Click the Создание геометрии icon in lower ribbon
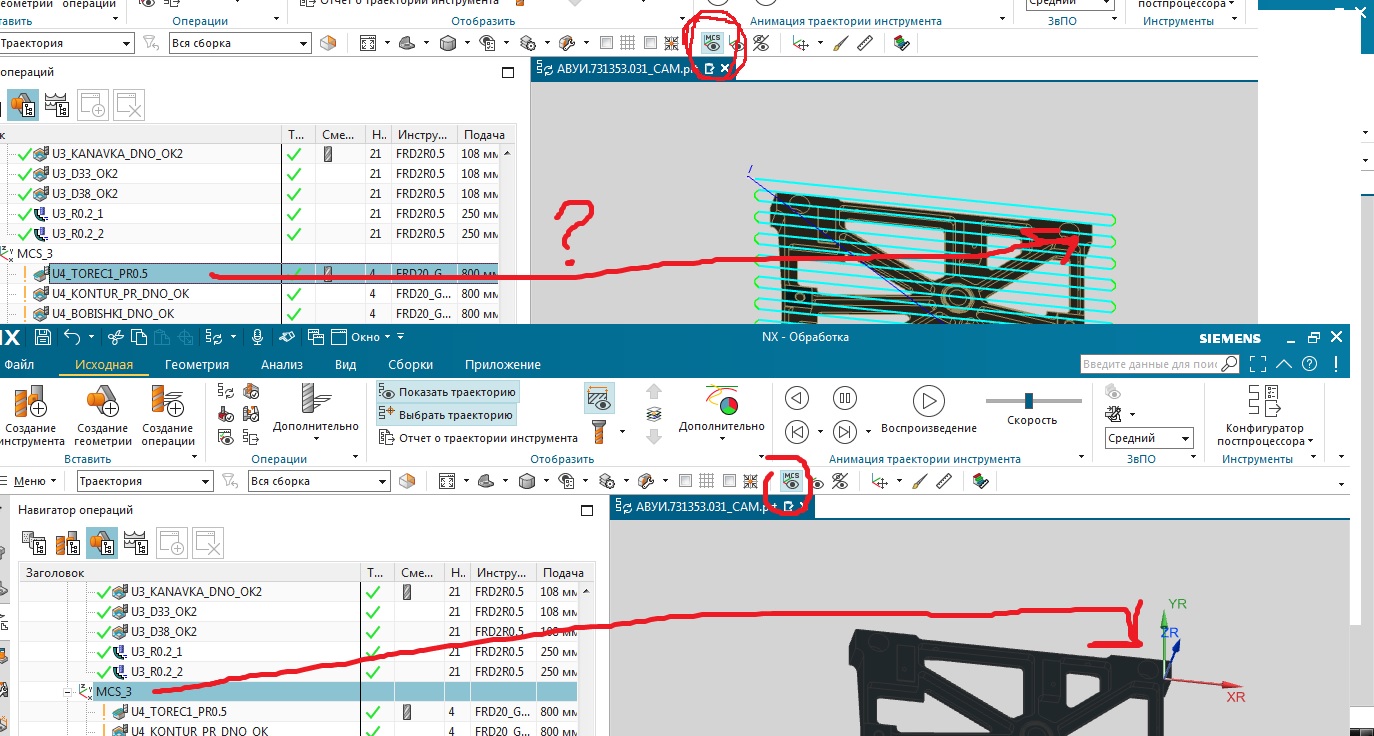This screenshot has width=1374, height=736. (102, 402)
